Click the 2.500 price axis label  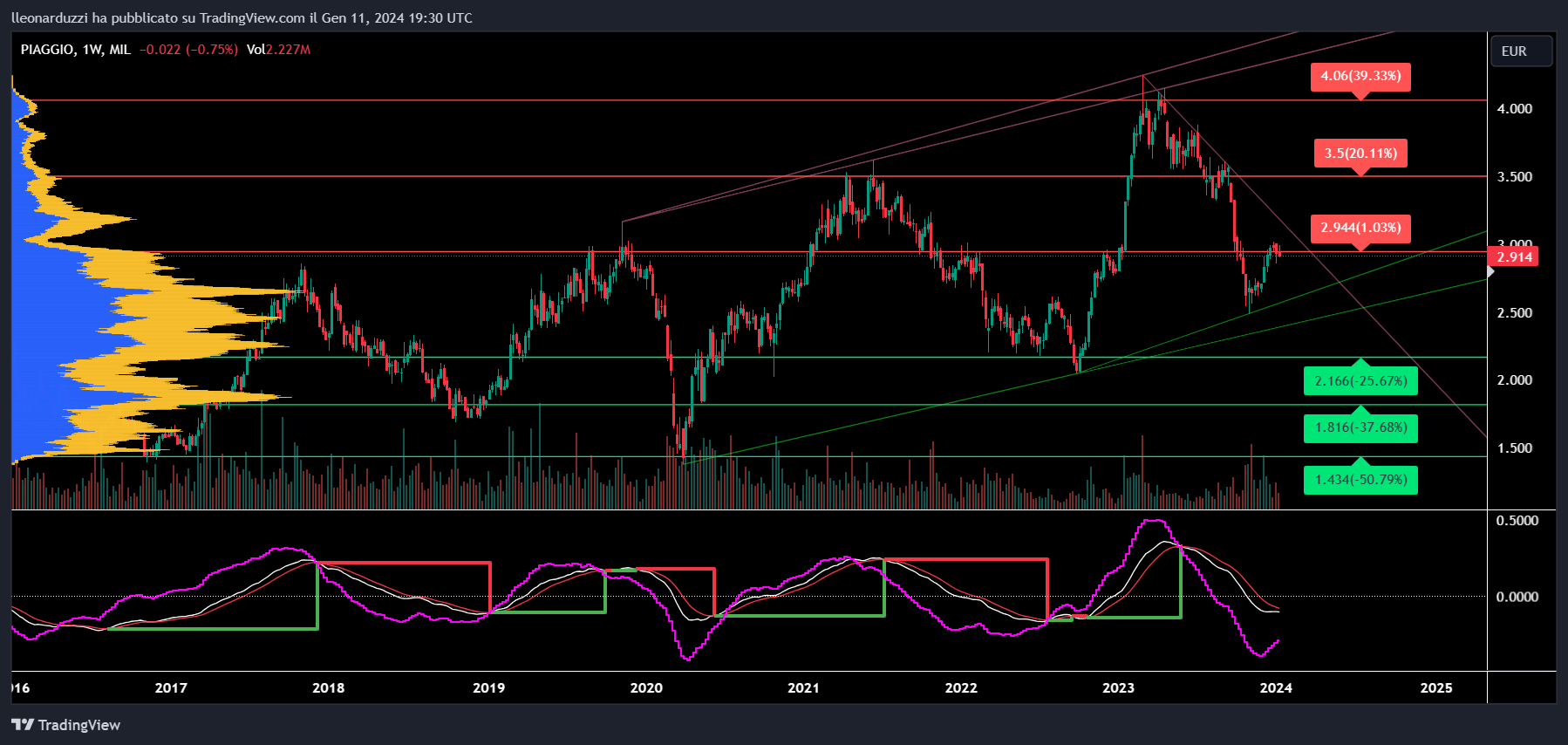[x=1515, y=313]
